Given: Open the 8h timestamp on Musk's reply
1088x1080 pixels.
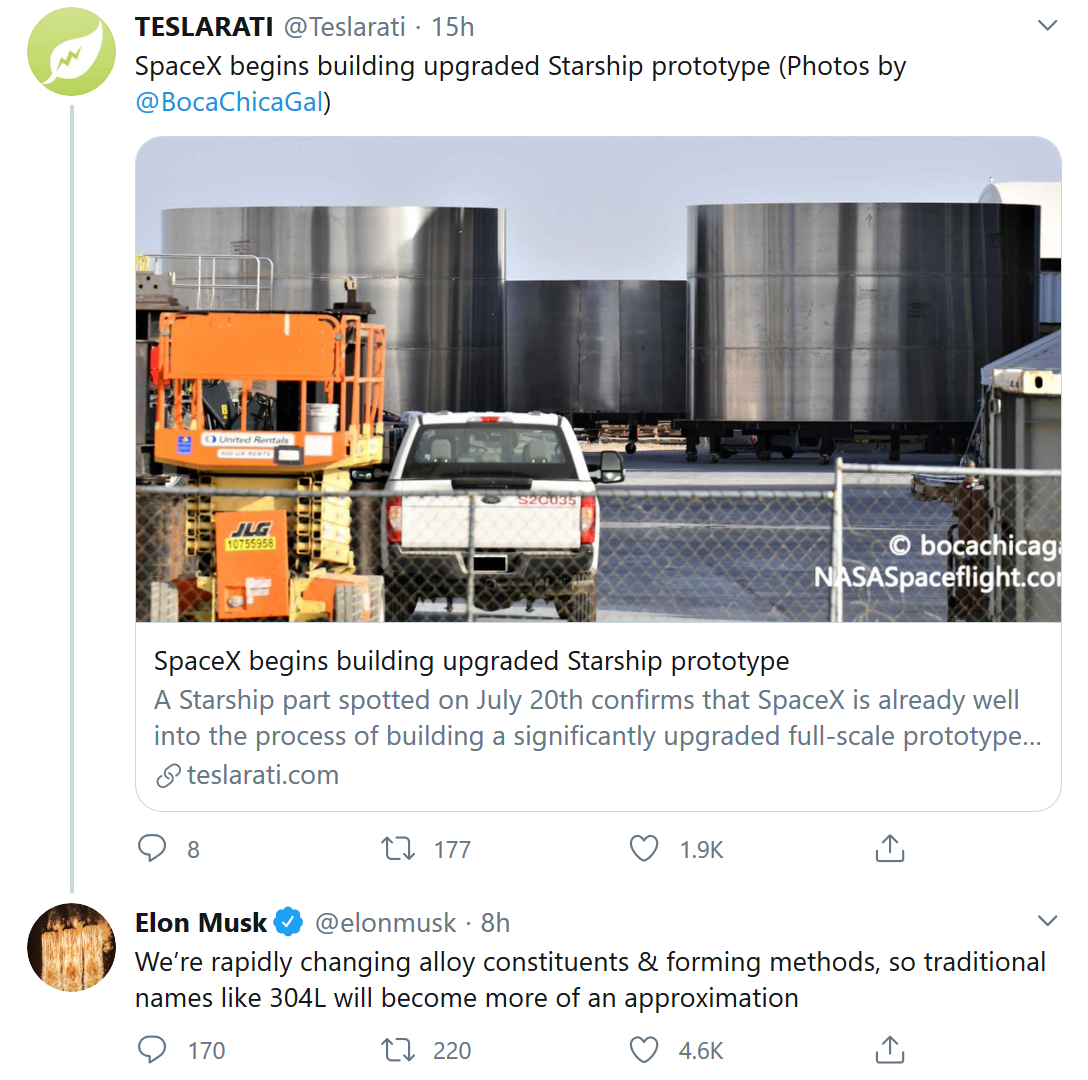Looking at the screenshot, I should coord(495,922).
